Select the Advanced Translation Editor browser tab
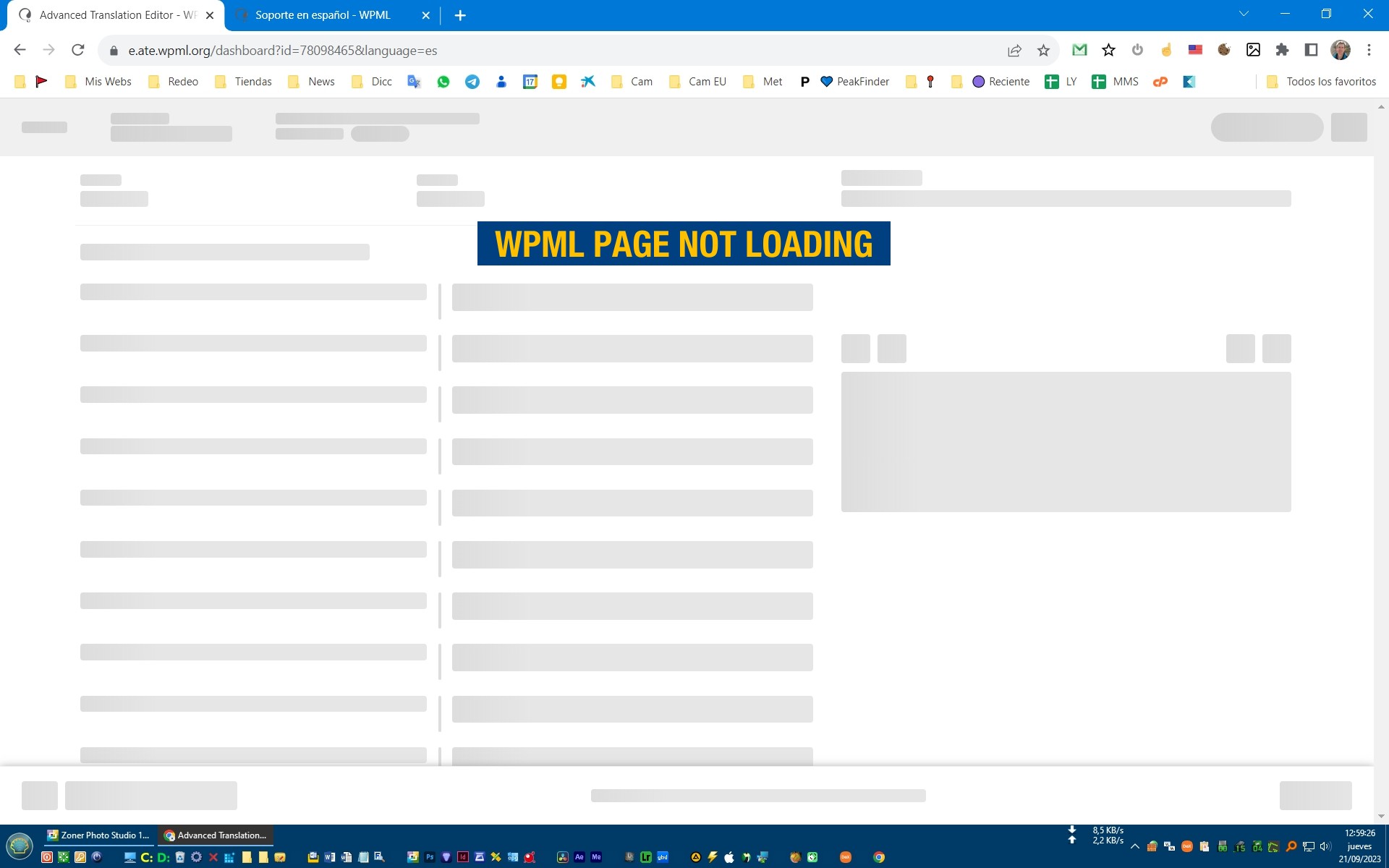The image size is (1389, 868). [116, 15]
